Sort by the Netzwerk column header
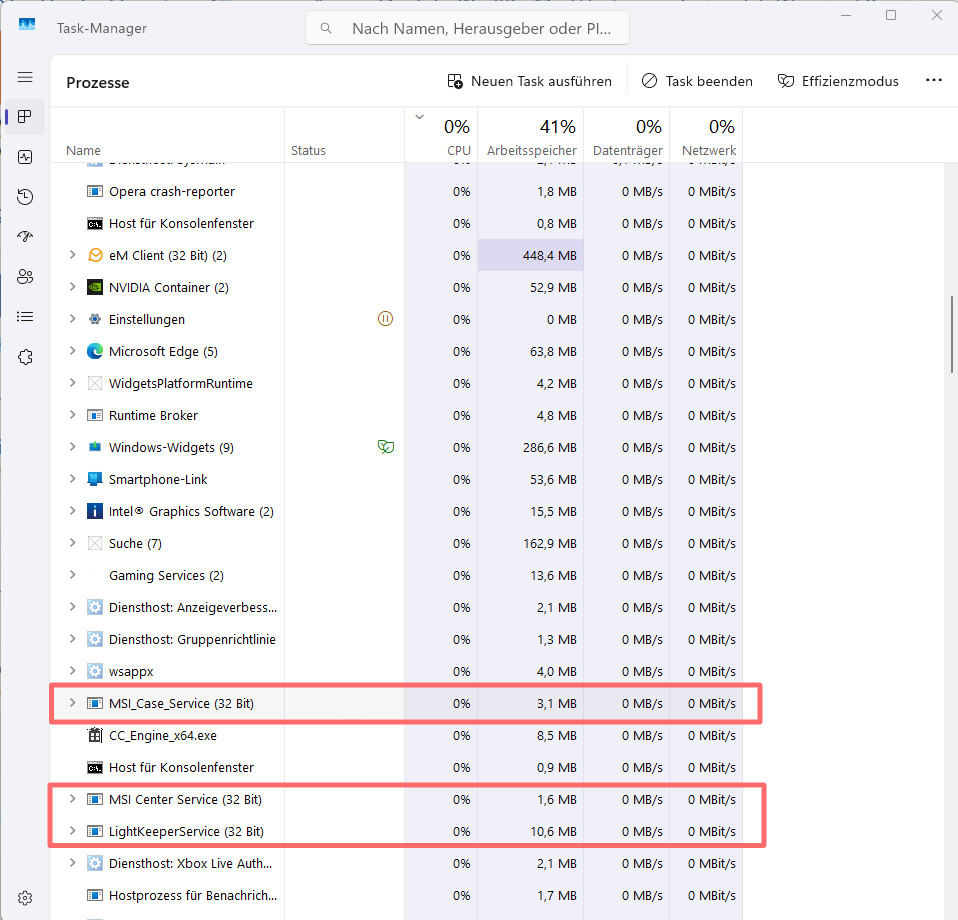Image resolution: width=958 pixels, height=920 pixels. [x=706, y=135]
